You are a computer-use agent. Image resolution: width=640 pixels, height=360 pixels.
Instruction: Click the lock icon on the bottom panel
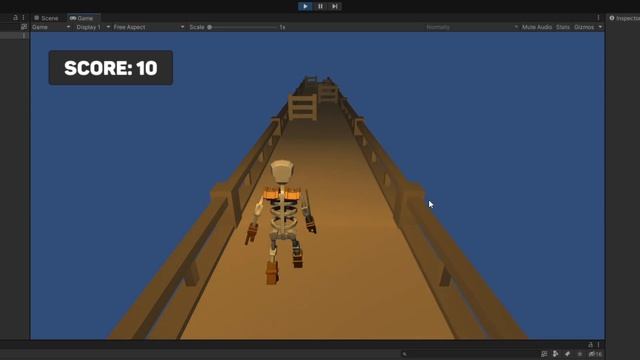[590, 344]
